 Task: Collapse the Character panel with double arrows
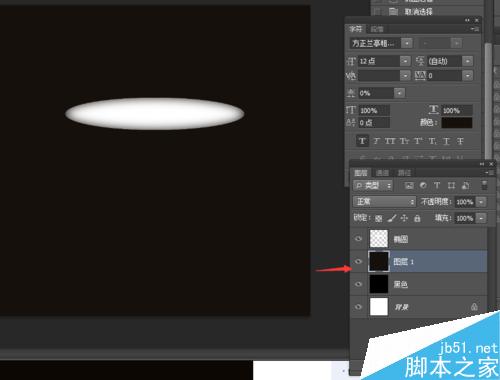point(467,20)
